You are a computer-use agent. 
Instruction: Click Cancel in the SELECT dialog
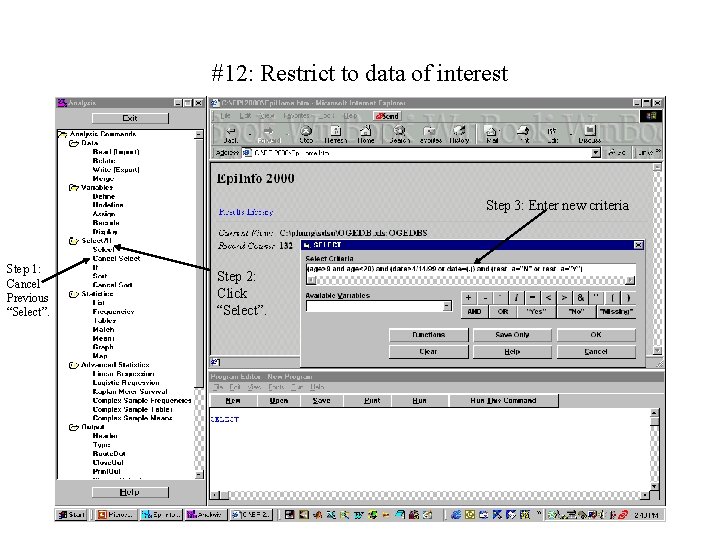[596, 352]
